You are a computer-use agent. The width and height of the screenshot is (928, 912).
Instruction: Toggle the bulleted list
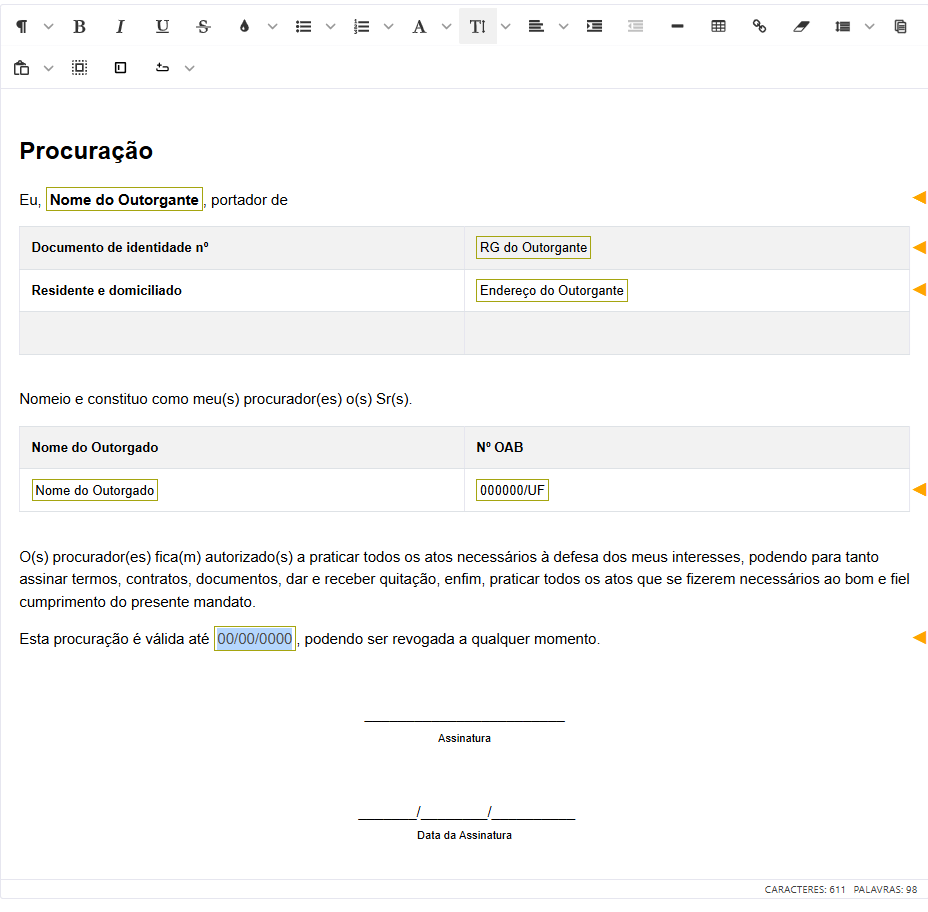(303, 26)
